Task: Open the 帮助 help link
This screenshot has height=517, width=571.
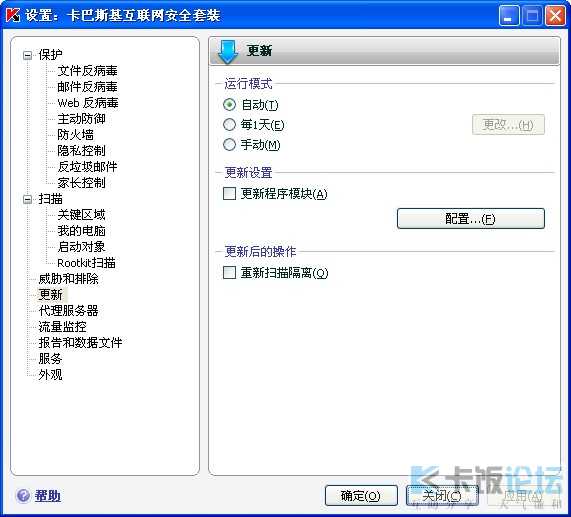Action: point(48,496)
